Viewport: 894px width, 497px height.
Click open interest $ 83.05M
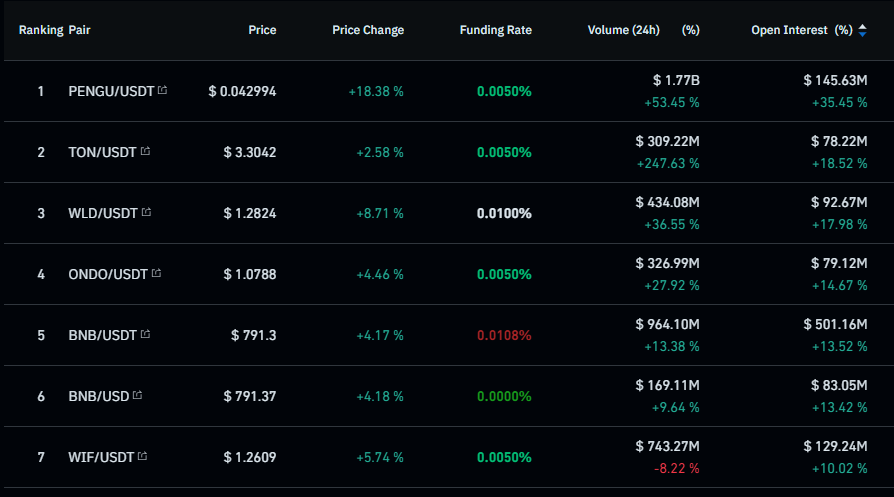click(x=839, y=385)
